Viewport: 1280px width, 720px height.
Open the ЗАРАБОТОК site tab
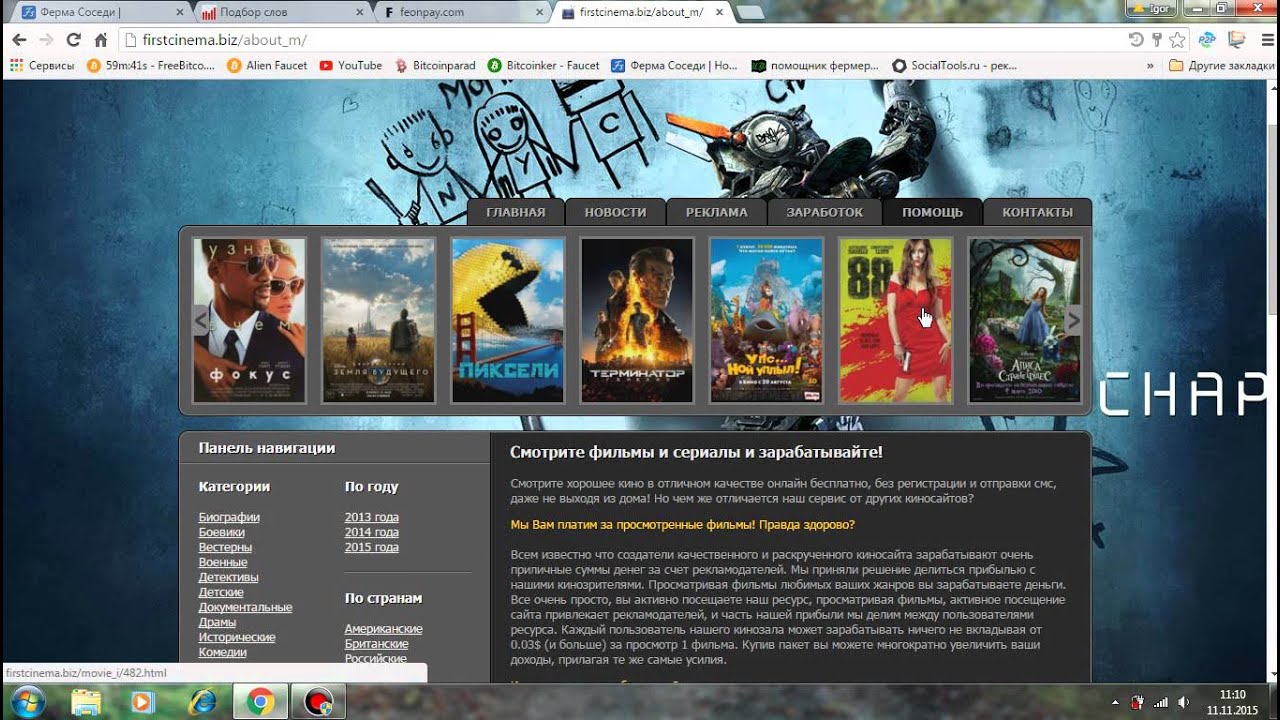click(x=825, y=212)
